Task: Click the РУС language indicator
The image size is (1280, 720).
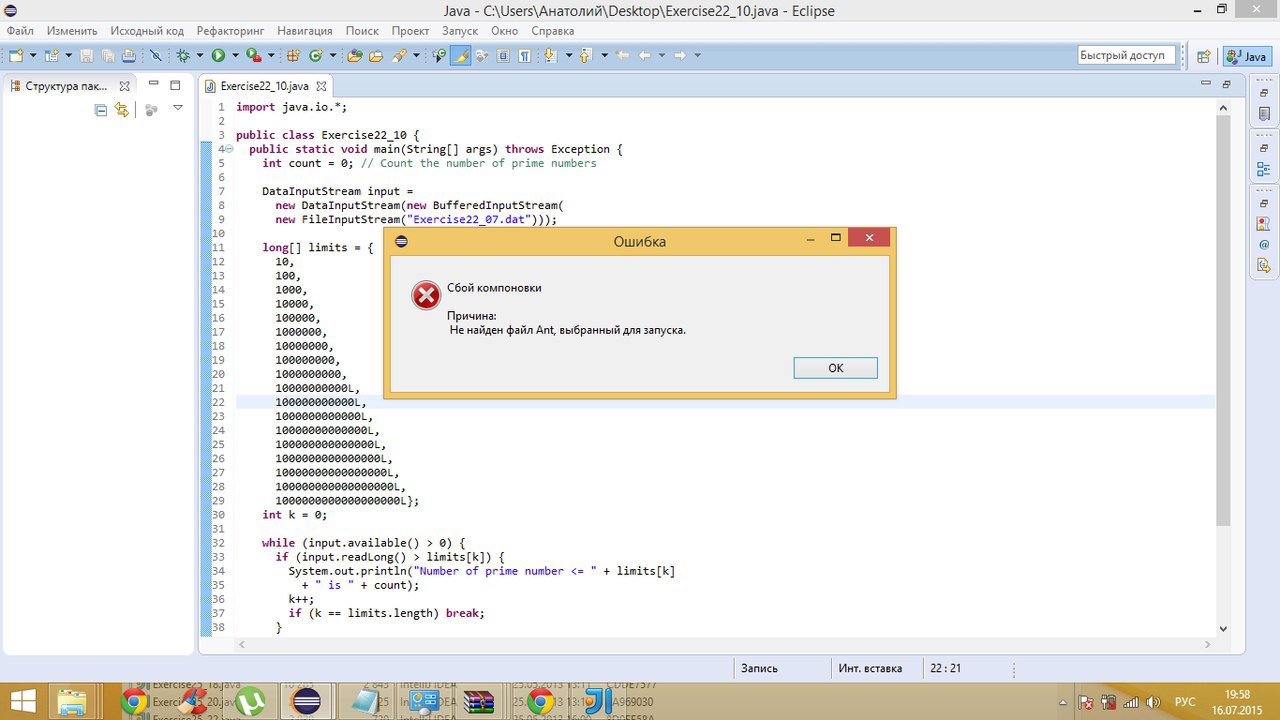Action: (1184, 701)
